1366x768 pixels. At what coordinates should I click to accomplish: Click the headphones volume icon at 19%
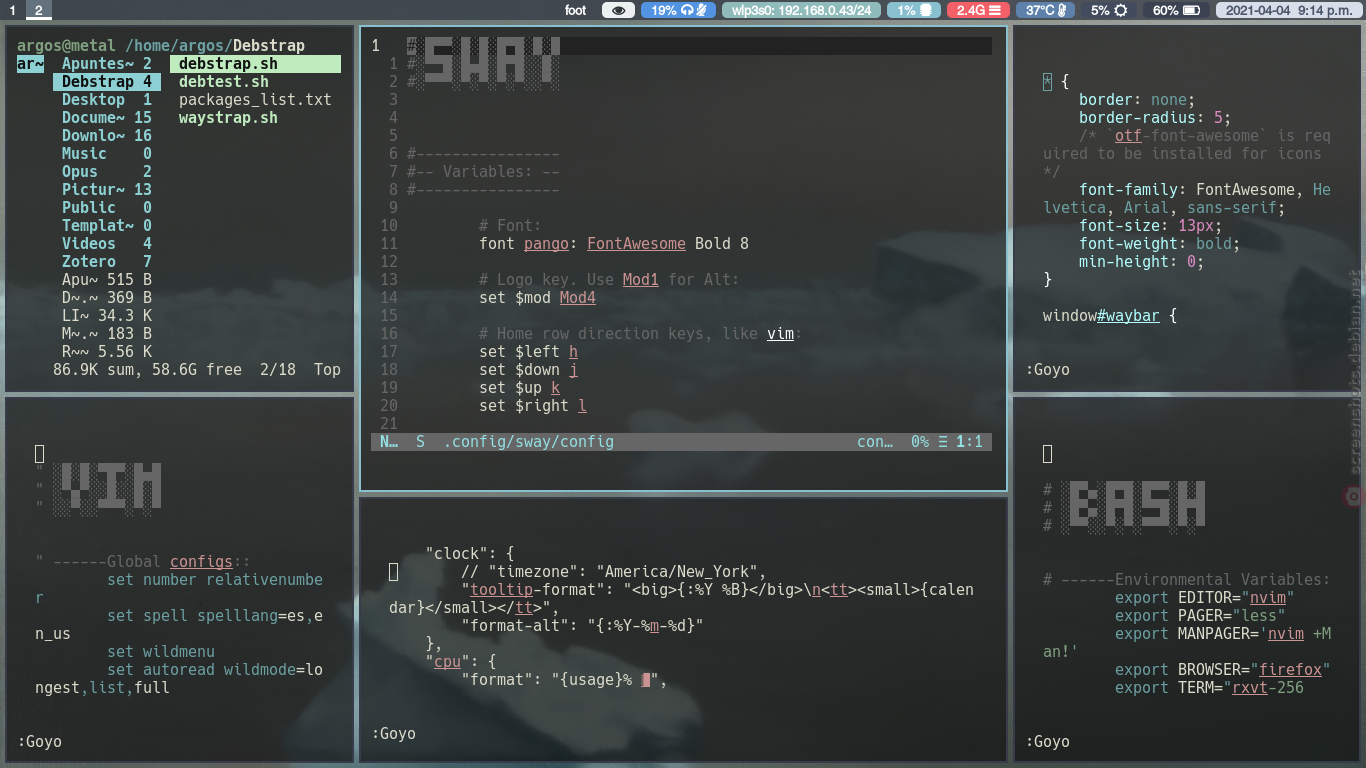[x=687, y=10]
